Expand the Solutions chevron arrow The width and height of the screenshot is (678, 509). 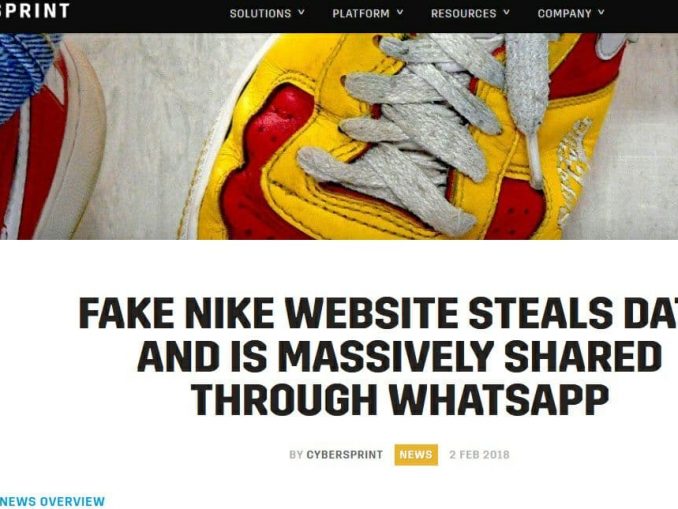tap(301, 13)
